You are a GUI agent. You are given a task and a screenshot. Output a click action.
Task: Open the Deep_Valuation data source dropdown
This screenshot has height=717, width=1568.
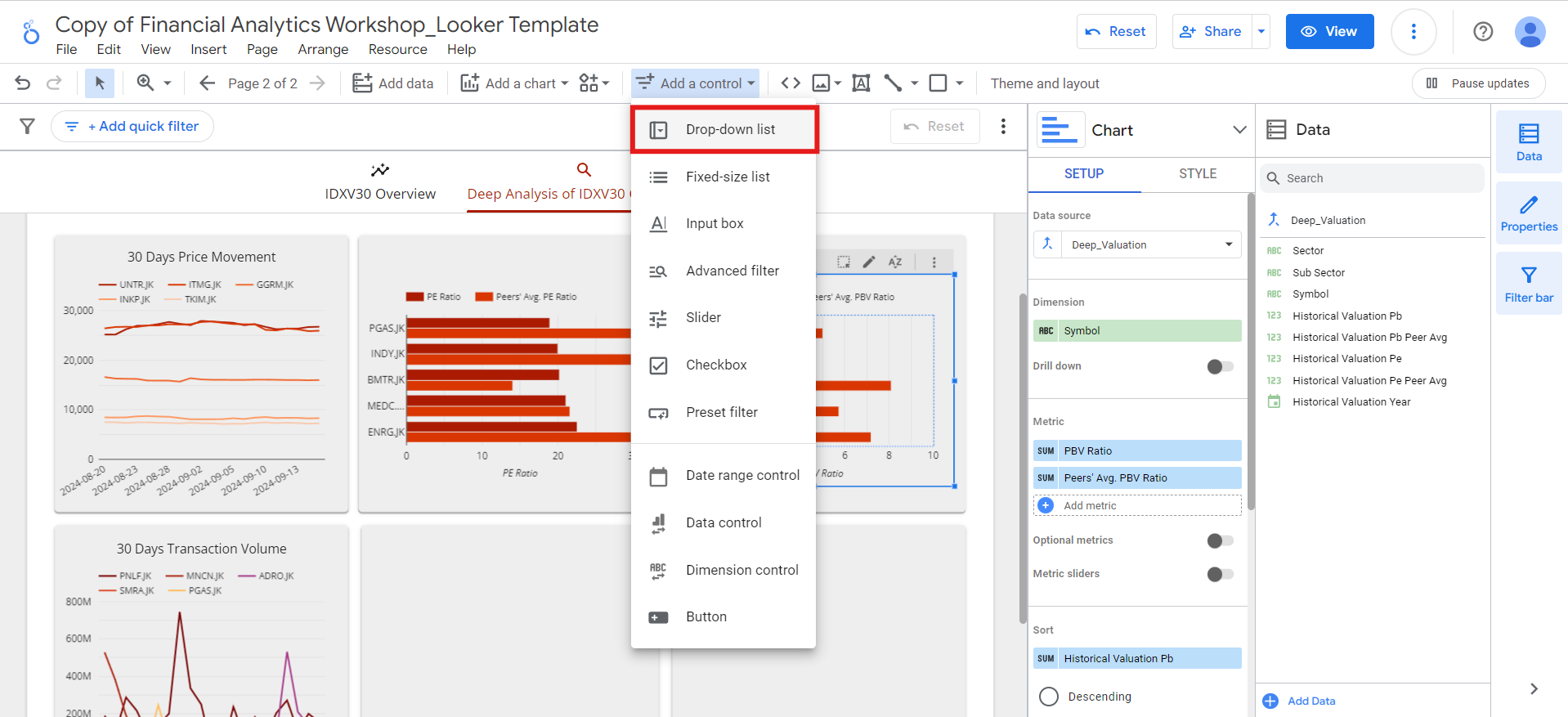coord(1137,244)
